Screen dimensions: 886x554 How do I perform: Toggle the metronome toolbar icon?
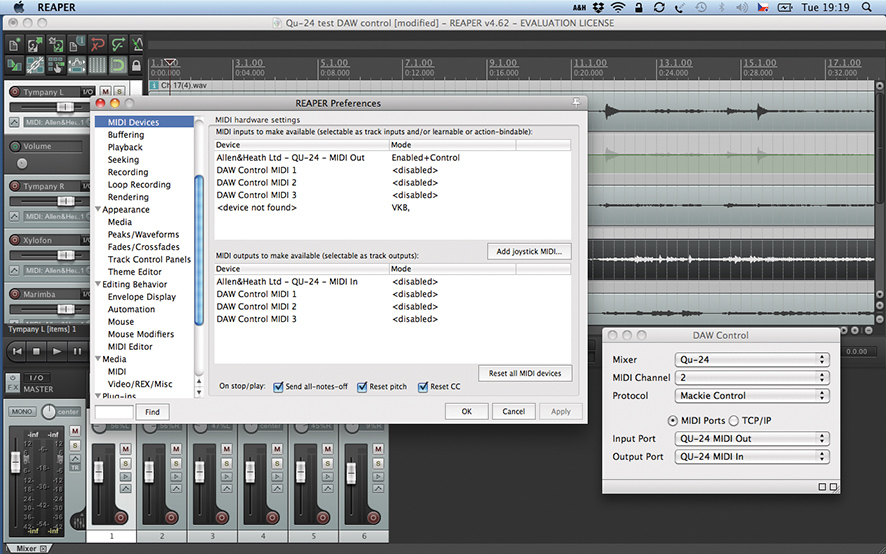point(137,44)
